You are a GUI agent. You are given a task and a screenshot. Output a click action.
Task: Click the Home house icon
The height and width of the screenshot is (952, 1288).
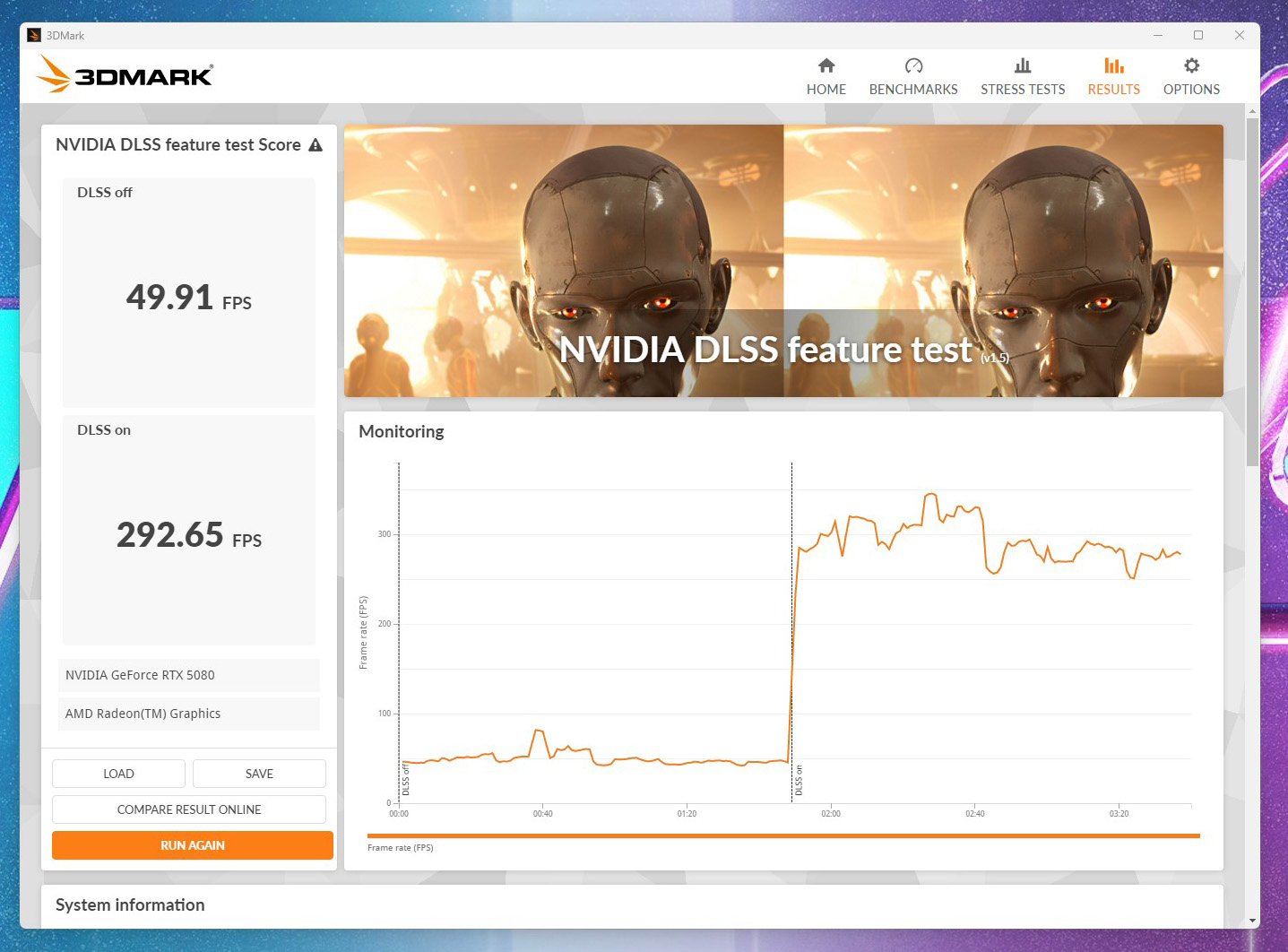tap(826, 65)
